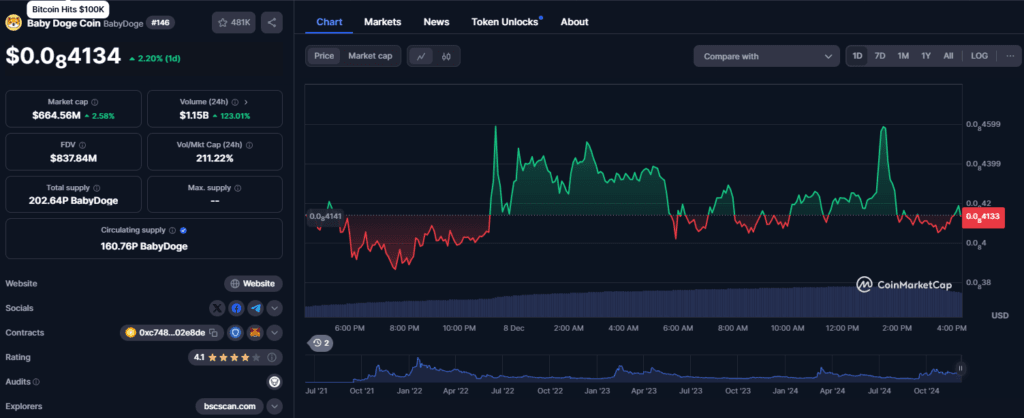This screenshot has height=418, width=1024.
Task: Click the $1.15B volume value
Action: (194, 116)
